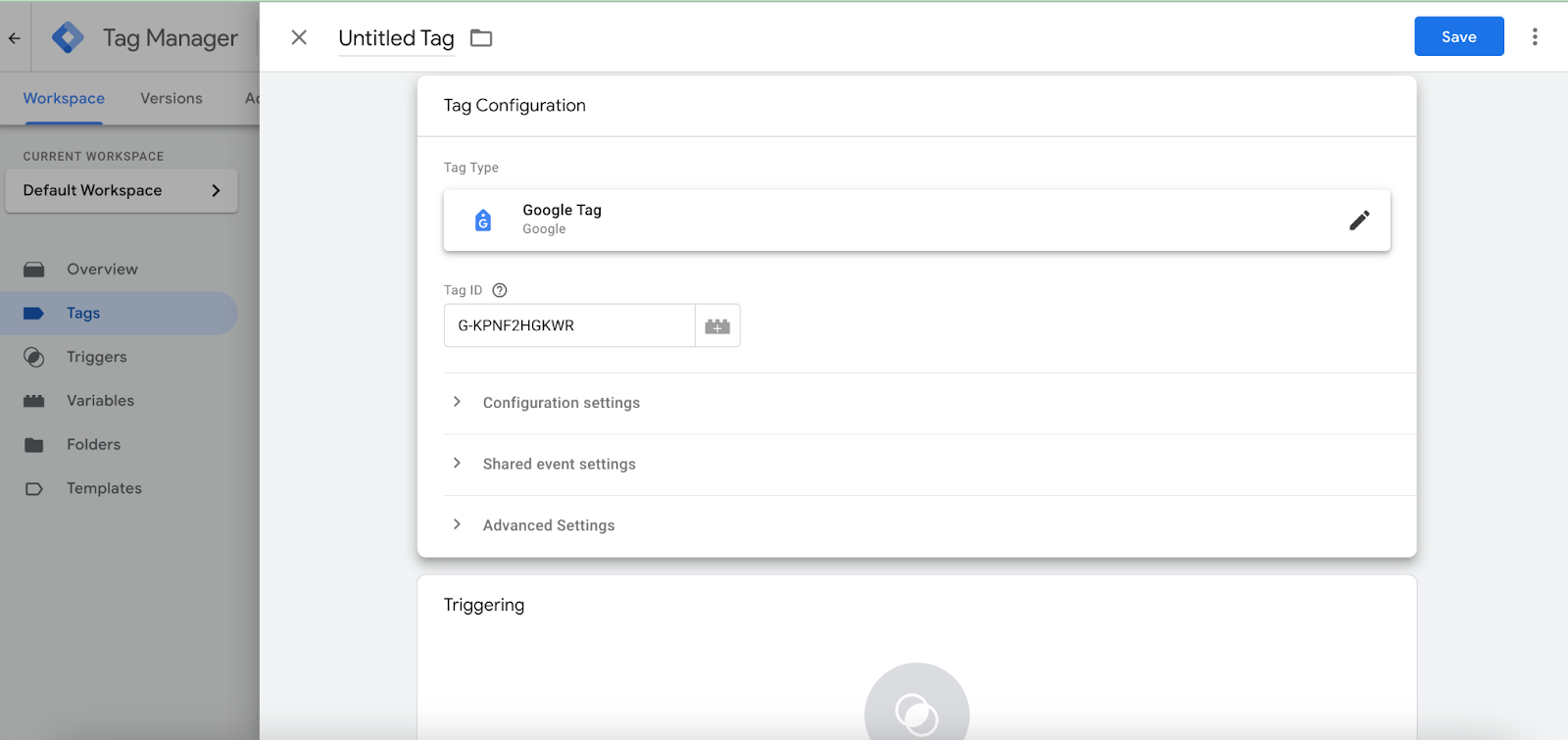Viewport: 1568px width, 740px height.
Task: Click the Overview sidebar icon
Action: coord(34,270)
